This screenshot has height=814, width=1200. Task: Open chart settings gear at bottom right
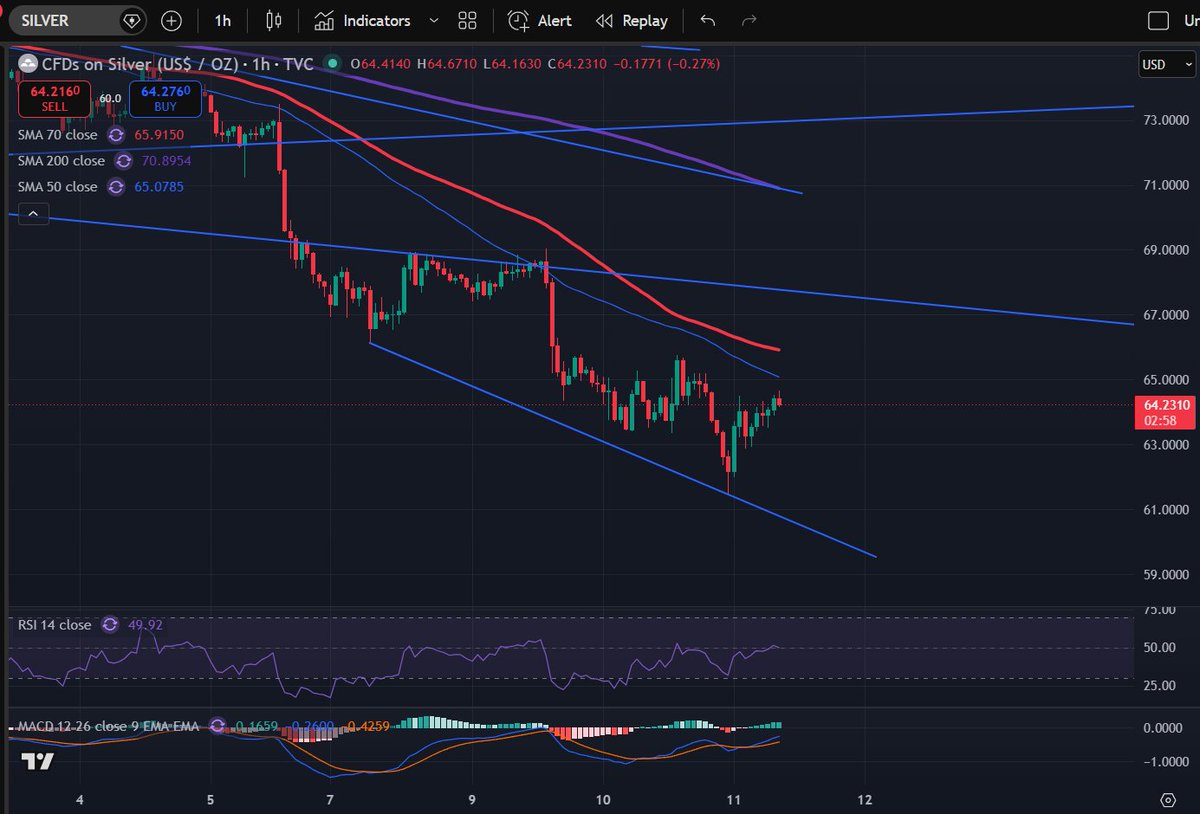(1167, 800)
